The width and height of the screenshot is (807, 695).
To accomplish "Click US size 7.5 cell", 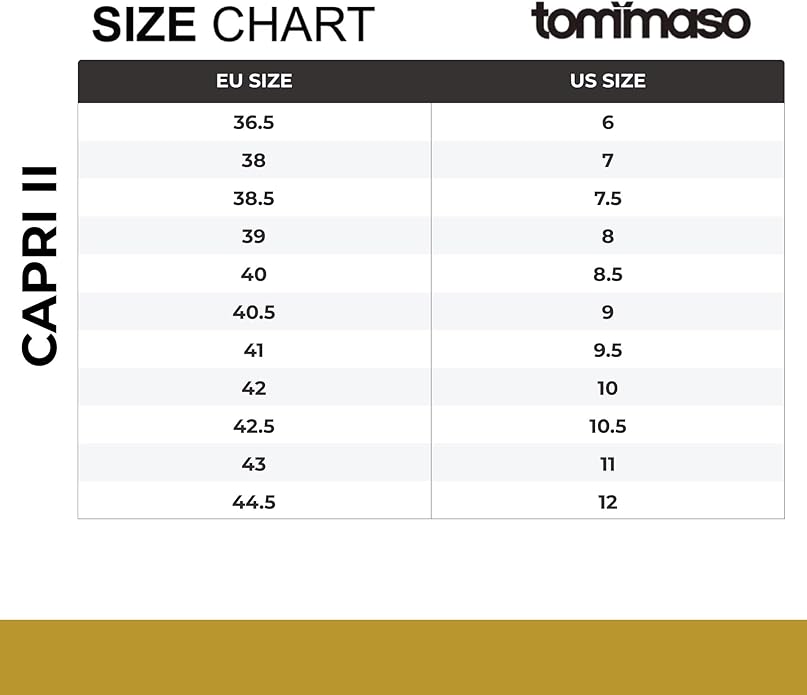I will pyautogui.click(x=608, y=198).
